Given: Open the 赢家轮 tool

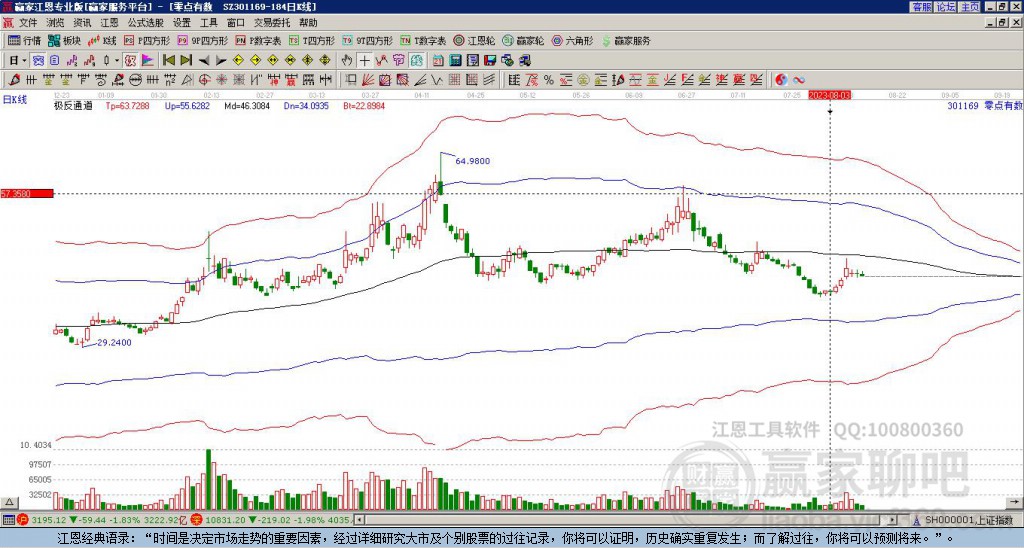Looking at the screenshot, I should [523, 40].
